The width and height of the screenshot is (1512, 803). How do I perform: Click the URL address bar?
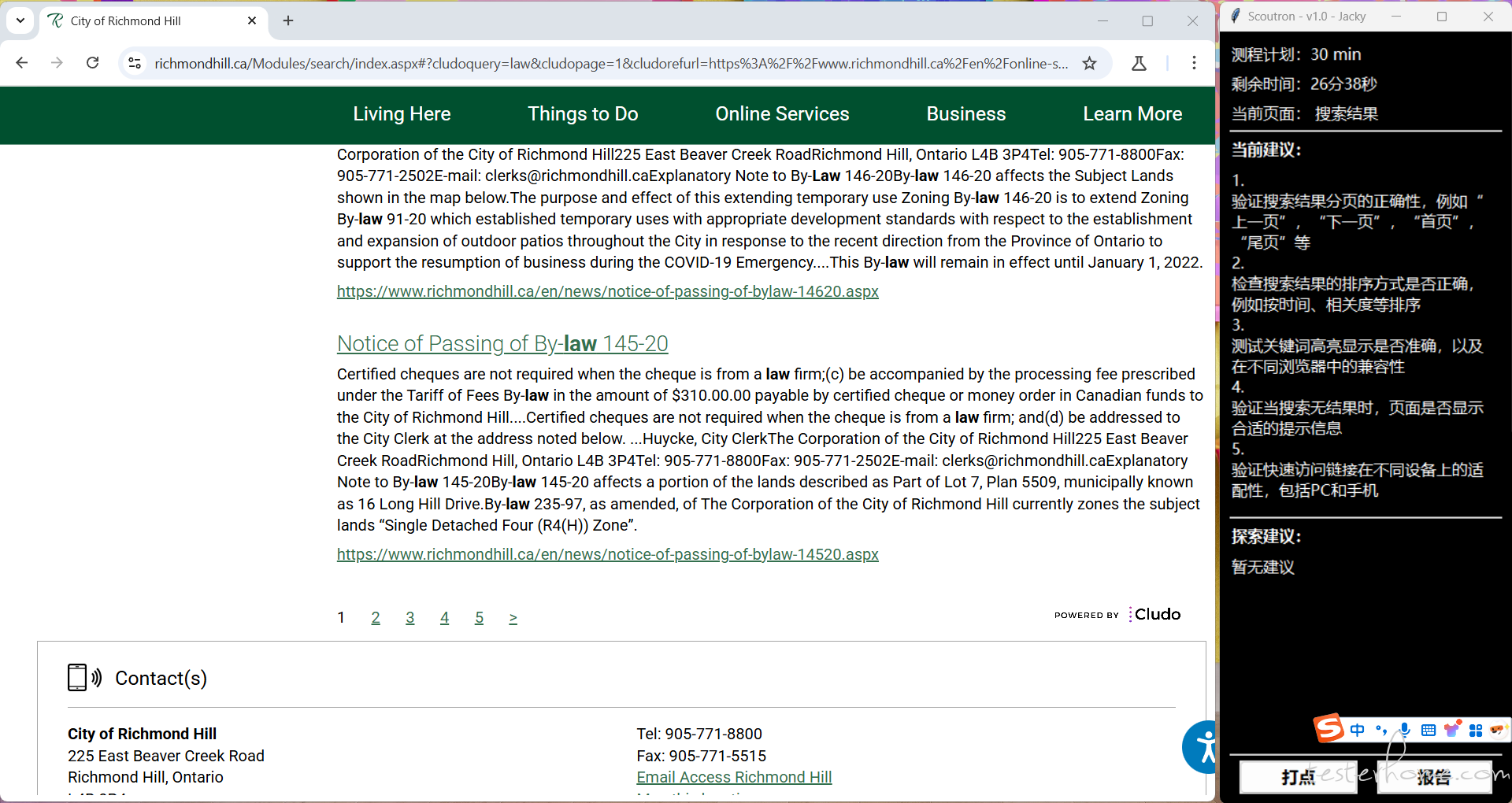point(610,63)
